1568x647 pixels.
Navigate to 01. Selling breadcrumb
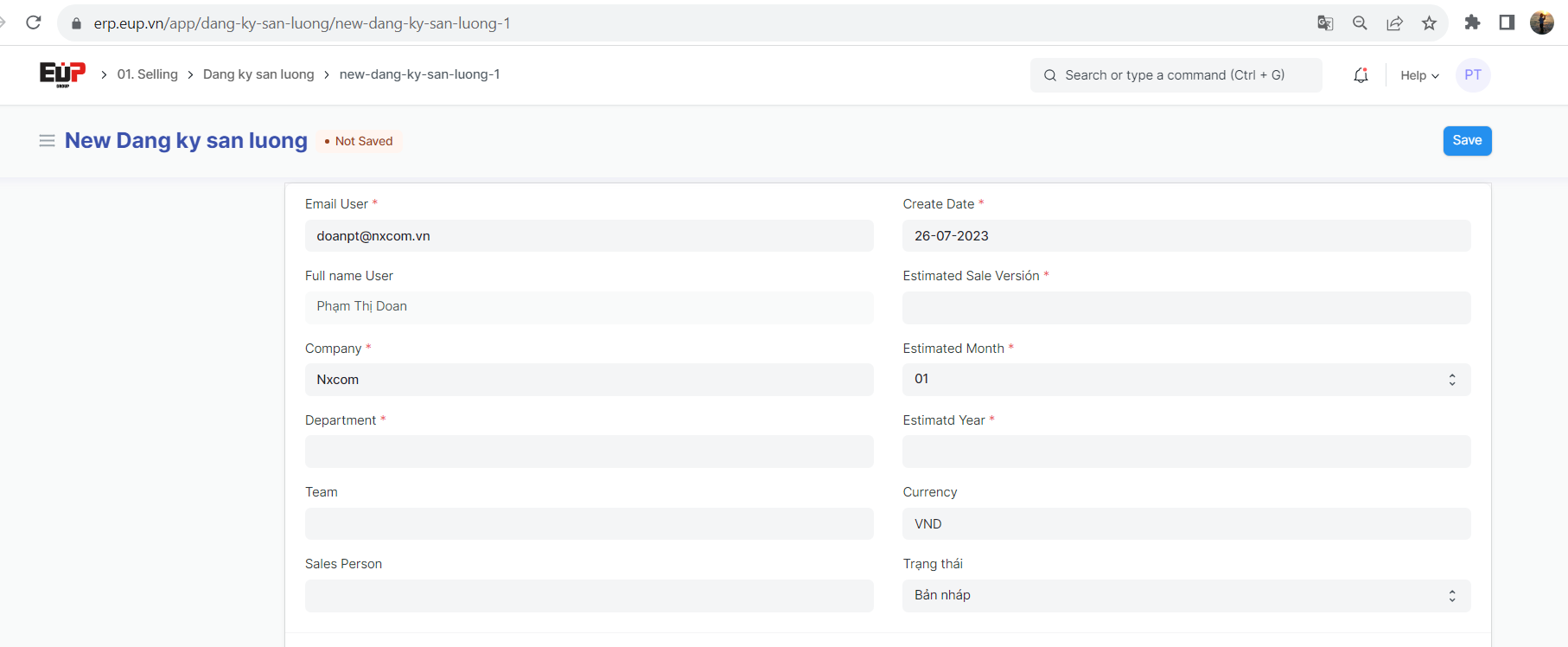(x=147, y=74)
